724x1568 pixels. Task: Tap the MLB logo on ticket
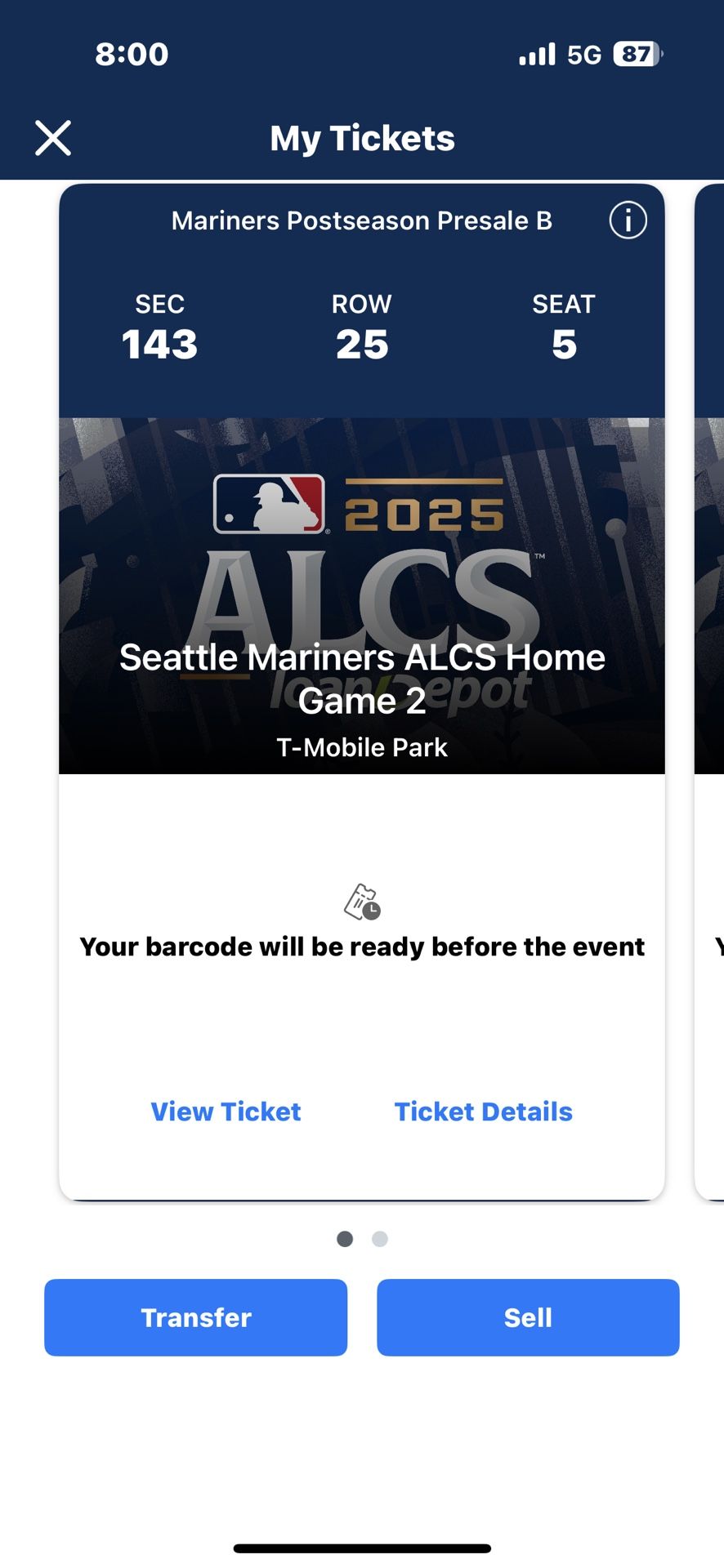pyautogui.click(x=269, y=504)
